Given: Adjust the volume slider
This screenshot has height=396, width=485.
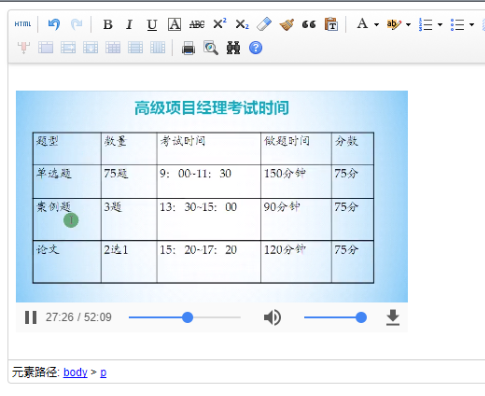Looking at the screenshot, I should coord(335,317).
